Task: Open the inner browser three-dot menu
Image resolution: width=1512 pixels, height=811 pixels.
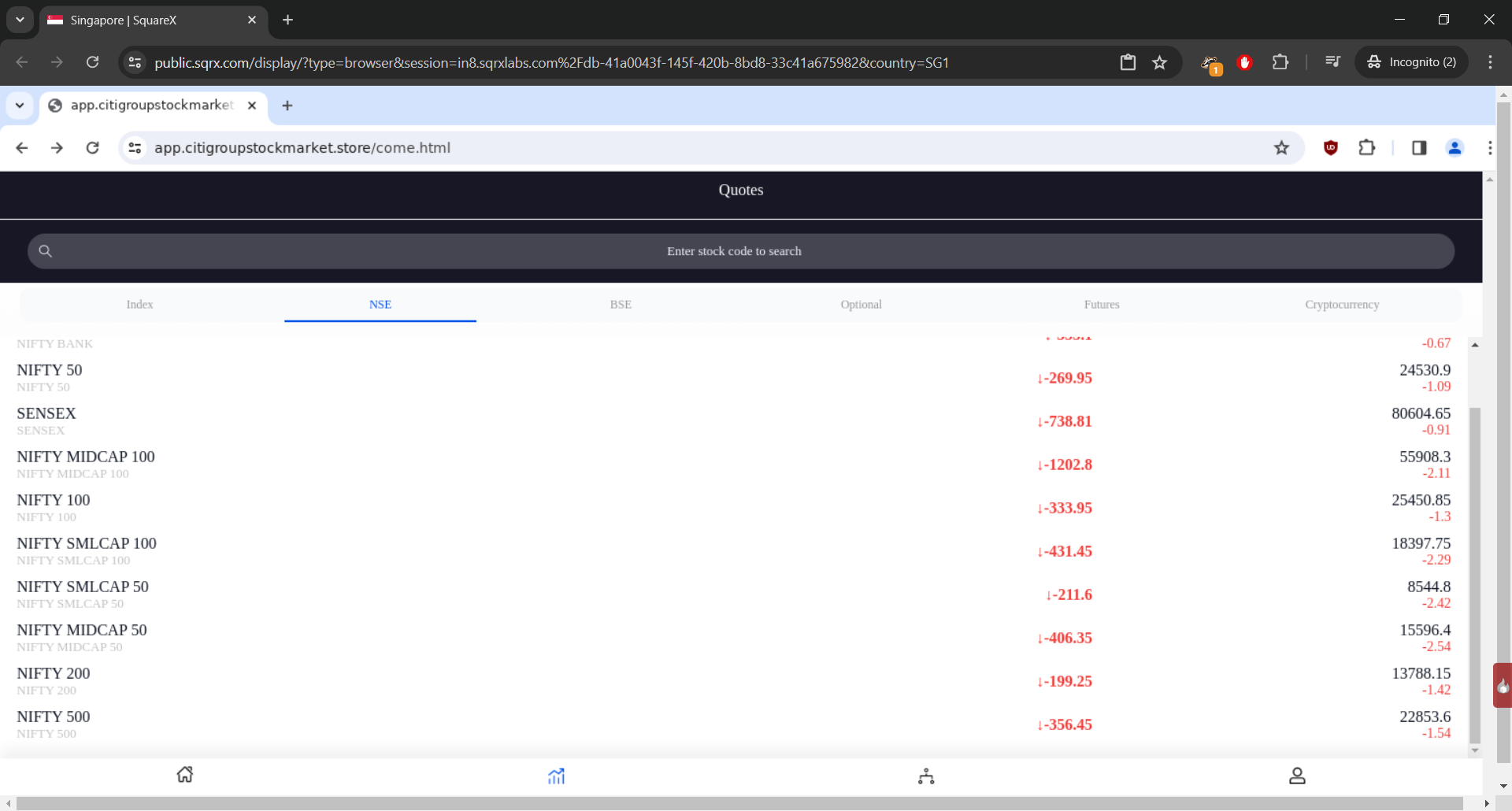Action: pos(1489,148)
